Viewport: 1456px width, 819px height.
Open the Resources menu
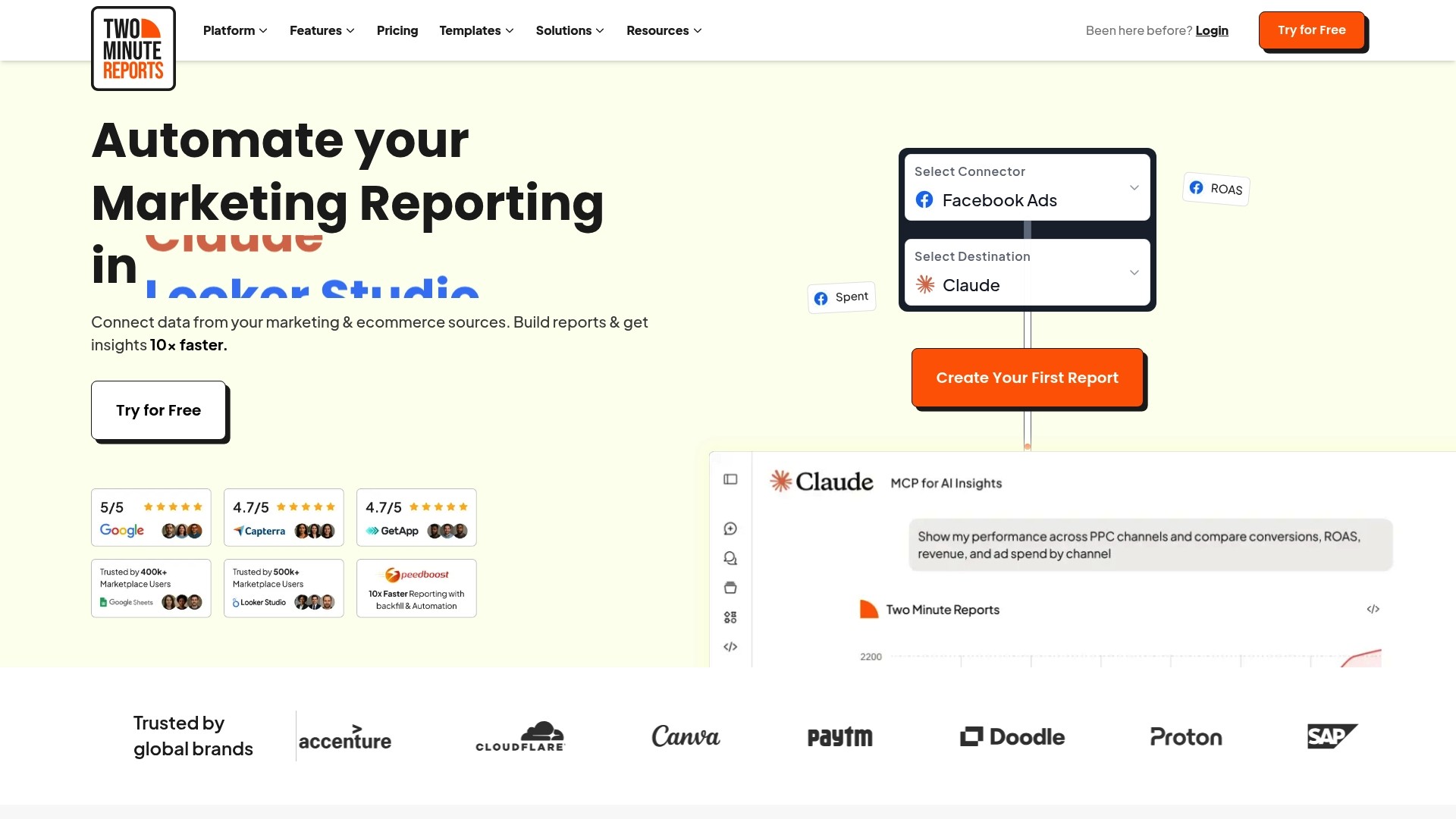click(664, 30)
